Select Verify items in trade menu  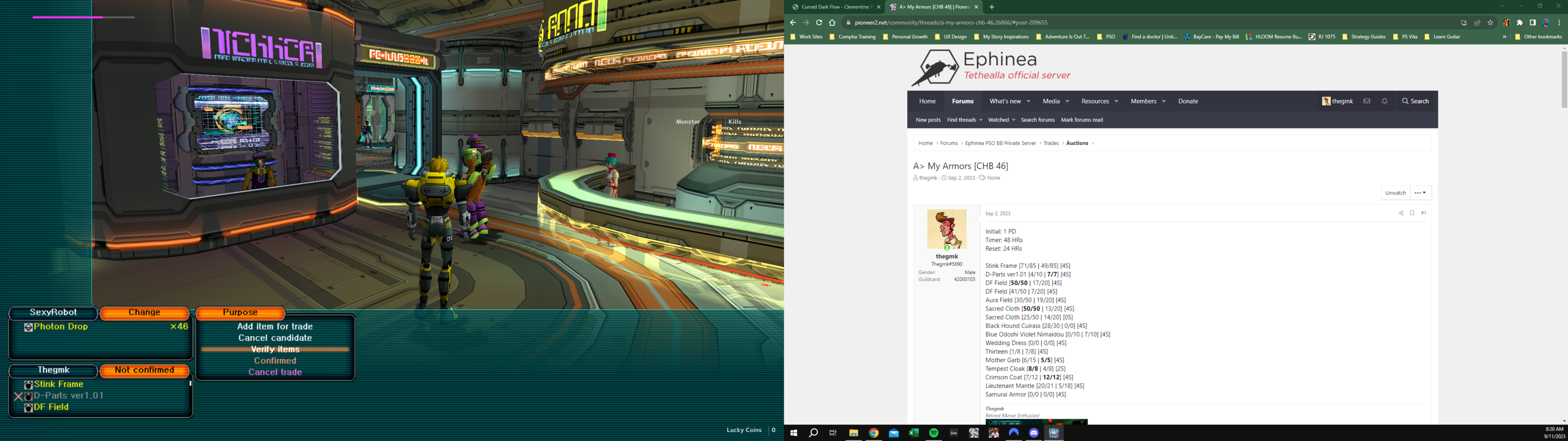[x=275, y=349]
